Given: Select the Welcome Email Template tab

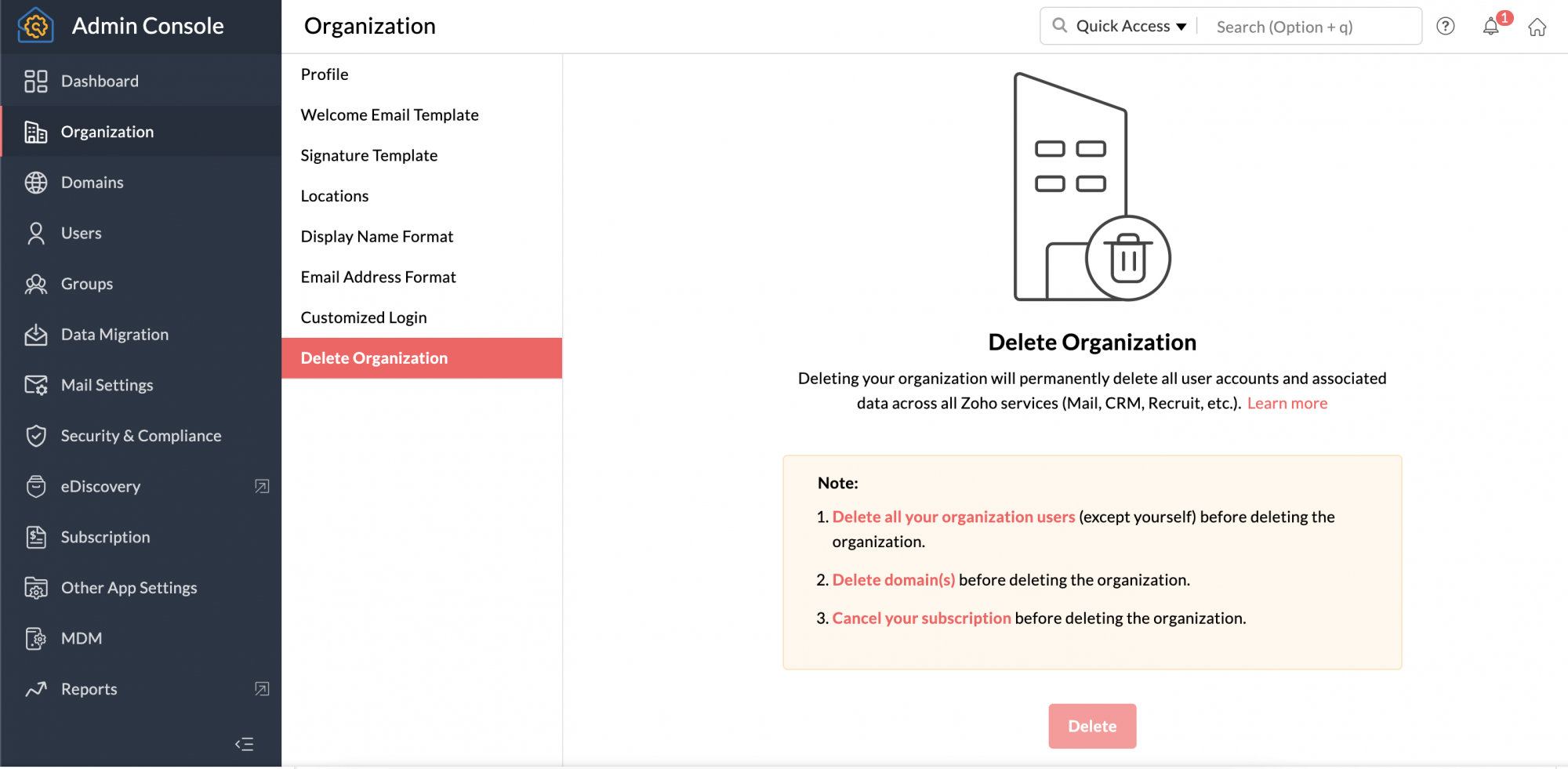Looking at the screenshot, I should 390,115.
